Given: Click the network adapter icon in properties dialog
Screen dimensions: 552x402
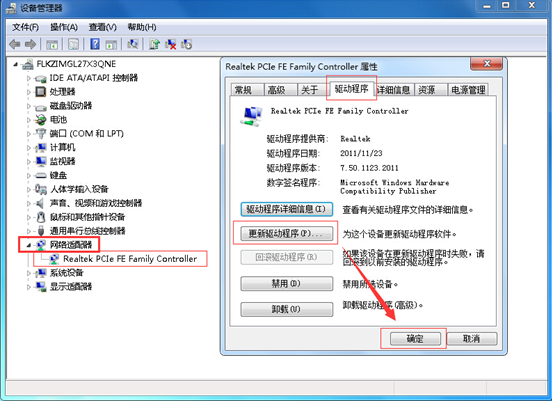Looking at the screenshot, I should (x=251, y=116).
